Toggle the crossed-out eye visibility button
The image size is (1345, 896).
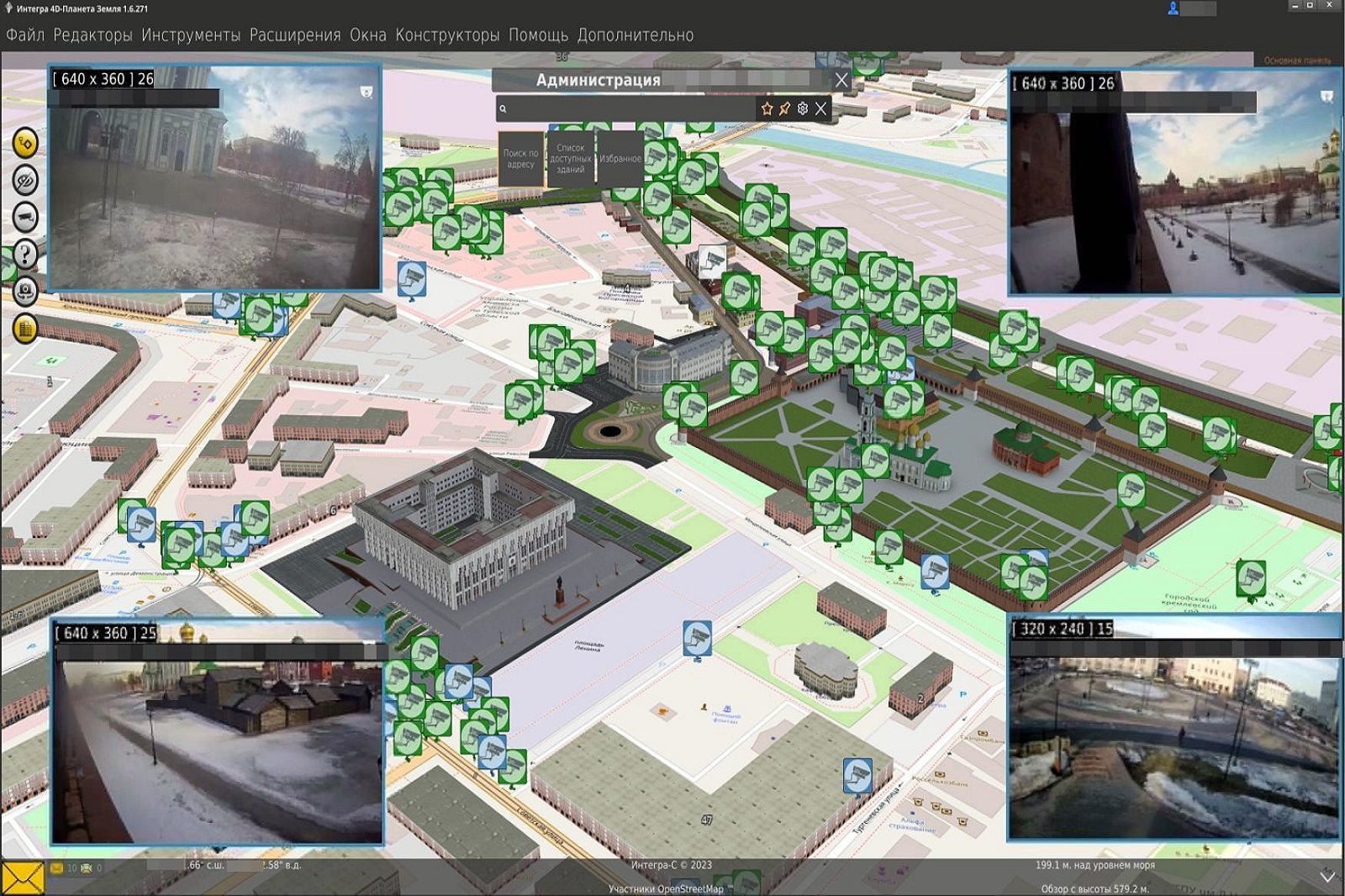point(25,181)
